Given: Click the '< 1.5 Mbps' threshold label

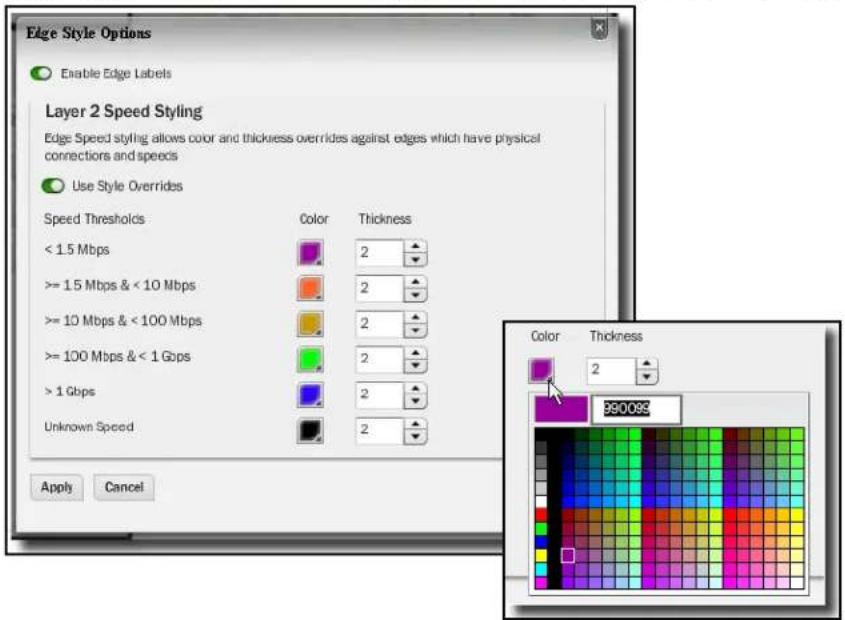Looking at the screenshot, I should (77, 250).
